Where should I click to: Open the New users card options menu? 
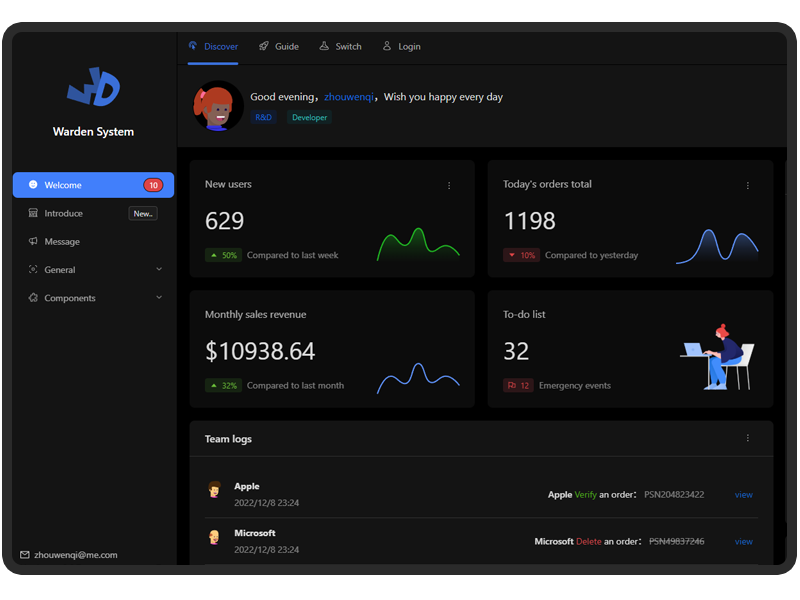(x=449, y=185)
